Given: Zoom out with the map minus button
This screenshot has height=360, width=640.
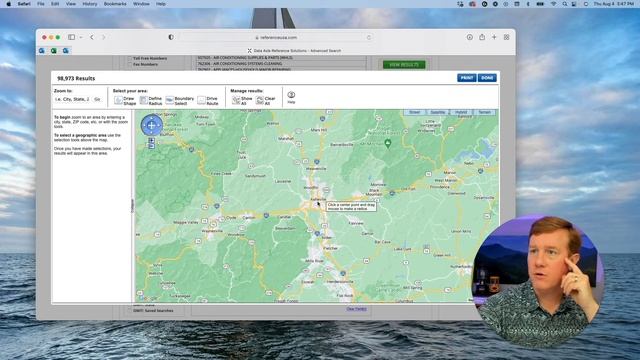Looking at the screenshot, I should (151, 146).
